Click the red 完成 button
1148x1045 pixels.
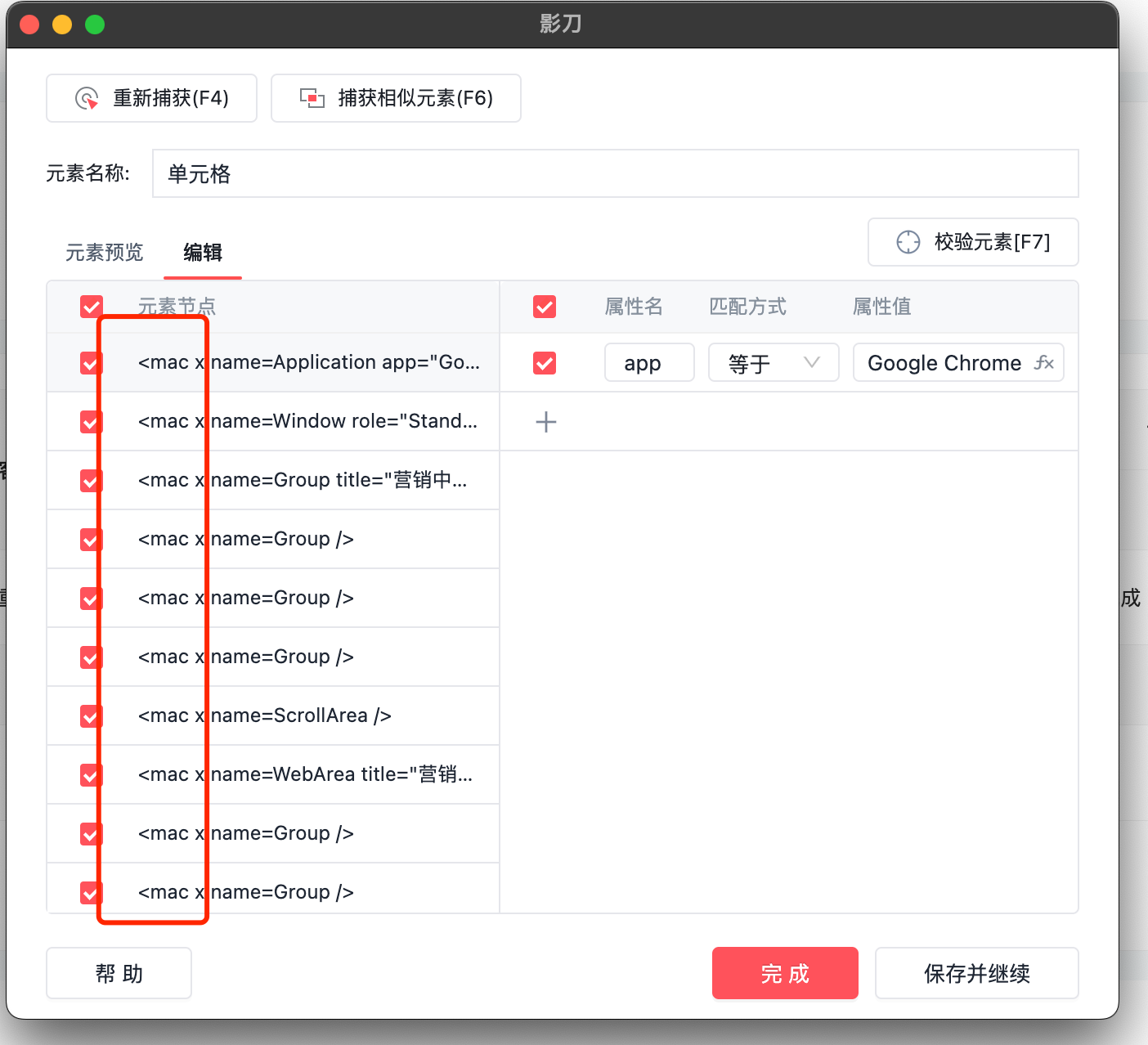pyautogui.click(x=785, y=973)
